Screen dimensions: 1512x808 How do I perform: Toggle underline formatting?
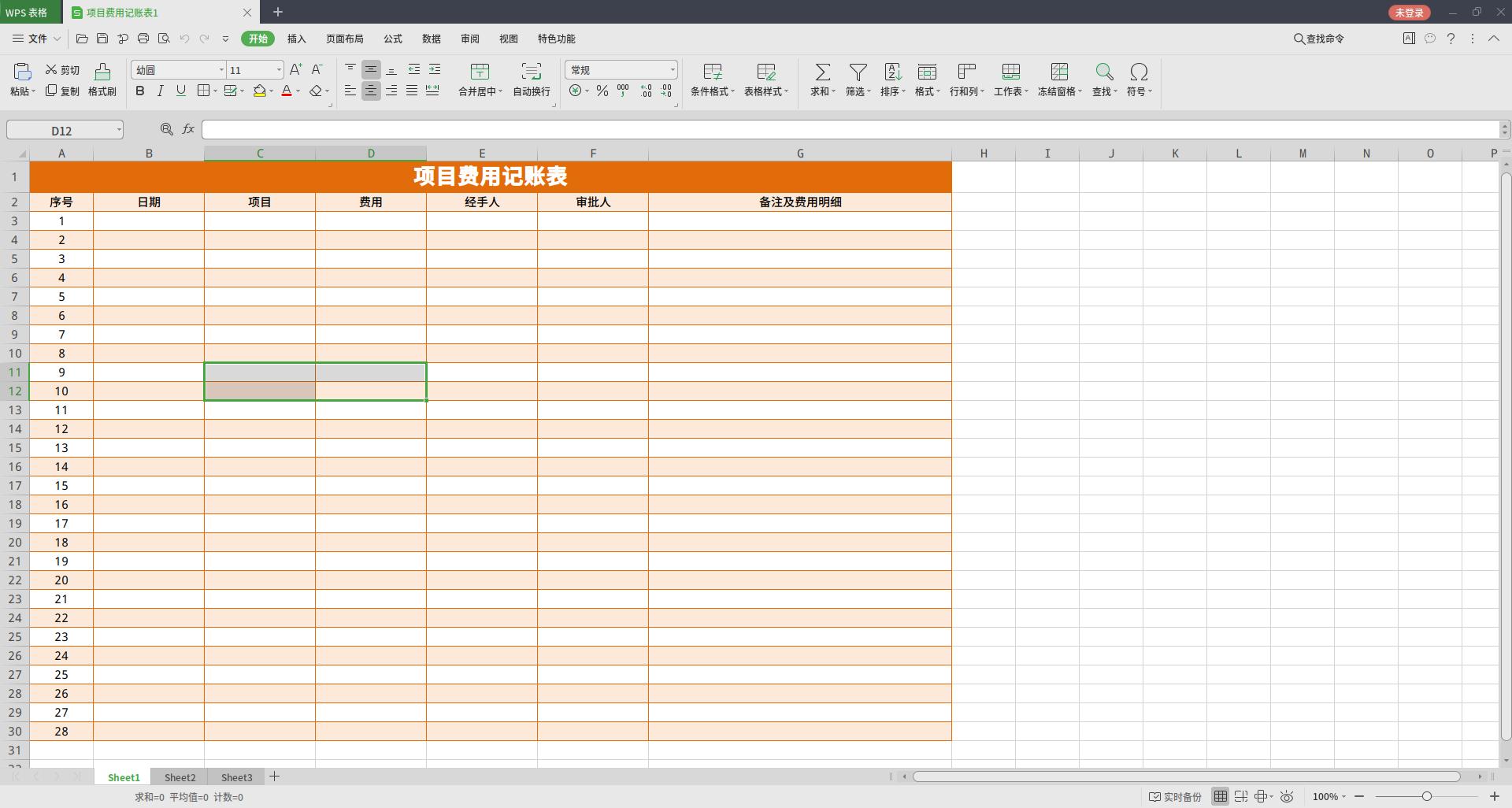pos(180,91)
